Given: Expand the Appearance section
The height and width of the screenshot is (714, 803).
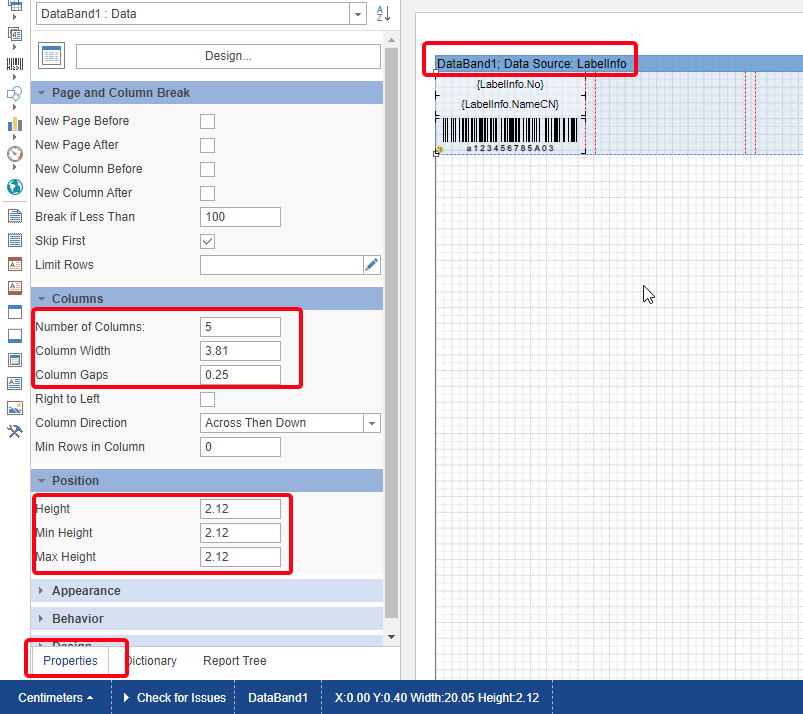Looking at the screenshot, I should click(86, 591).
